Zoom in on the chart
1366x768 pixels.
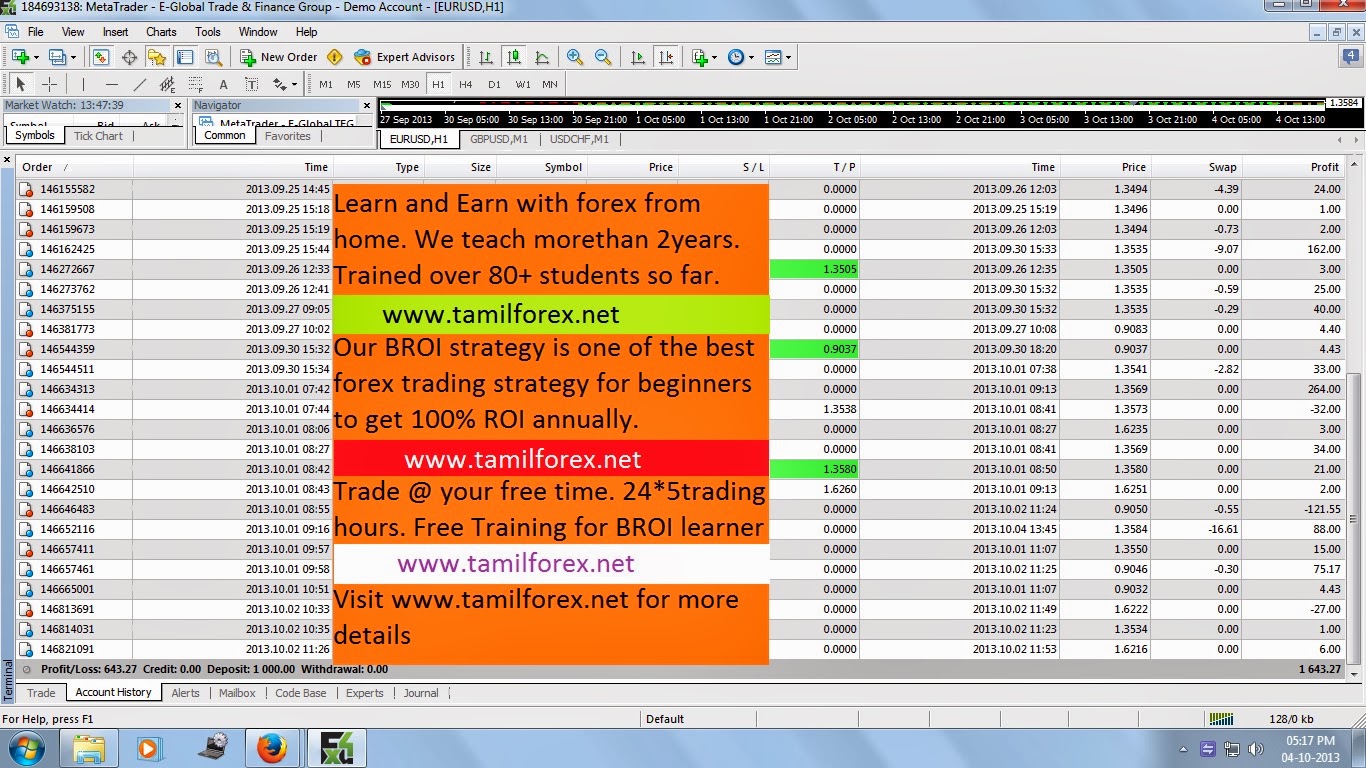[x=575, y=57]
